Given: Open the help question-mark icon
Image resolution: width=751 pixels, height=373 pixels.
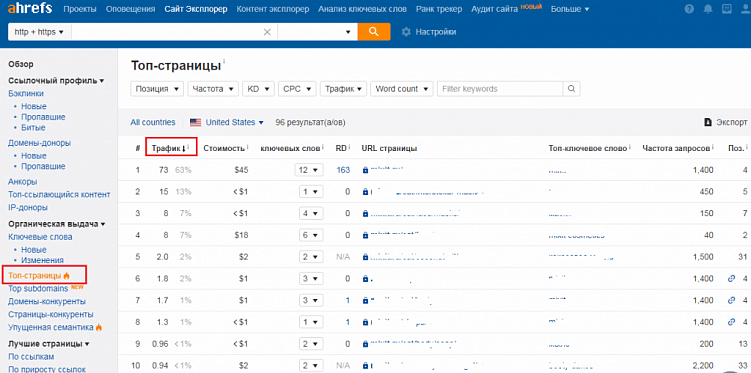Looking at the screenshot, I should click(x=689, y=9).
